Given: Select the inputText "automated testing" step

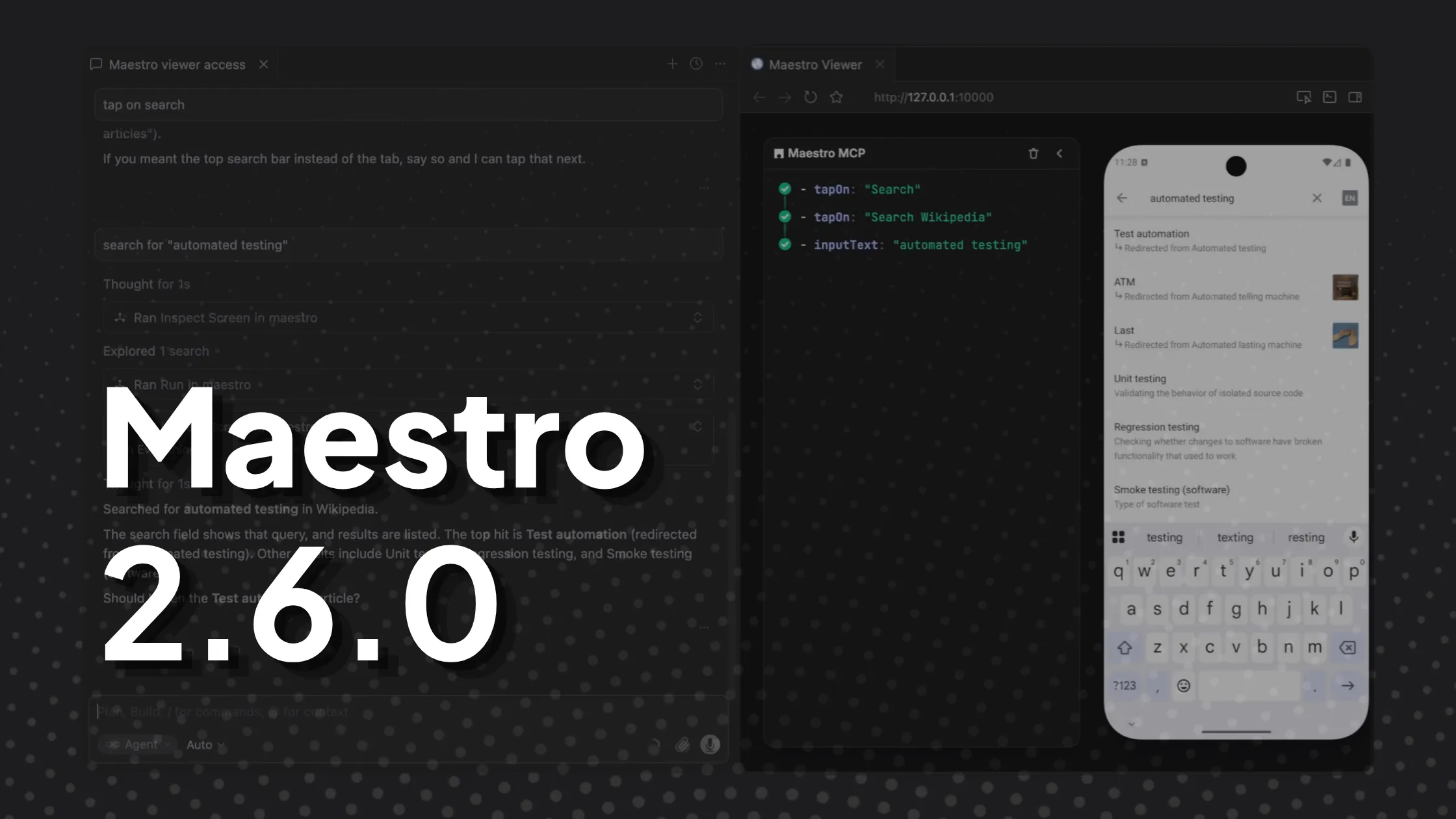Looking at the screenshot, I should [914, 245].
